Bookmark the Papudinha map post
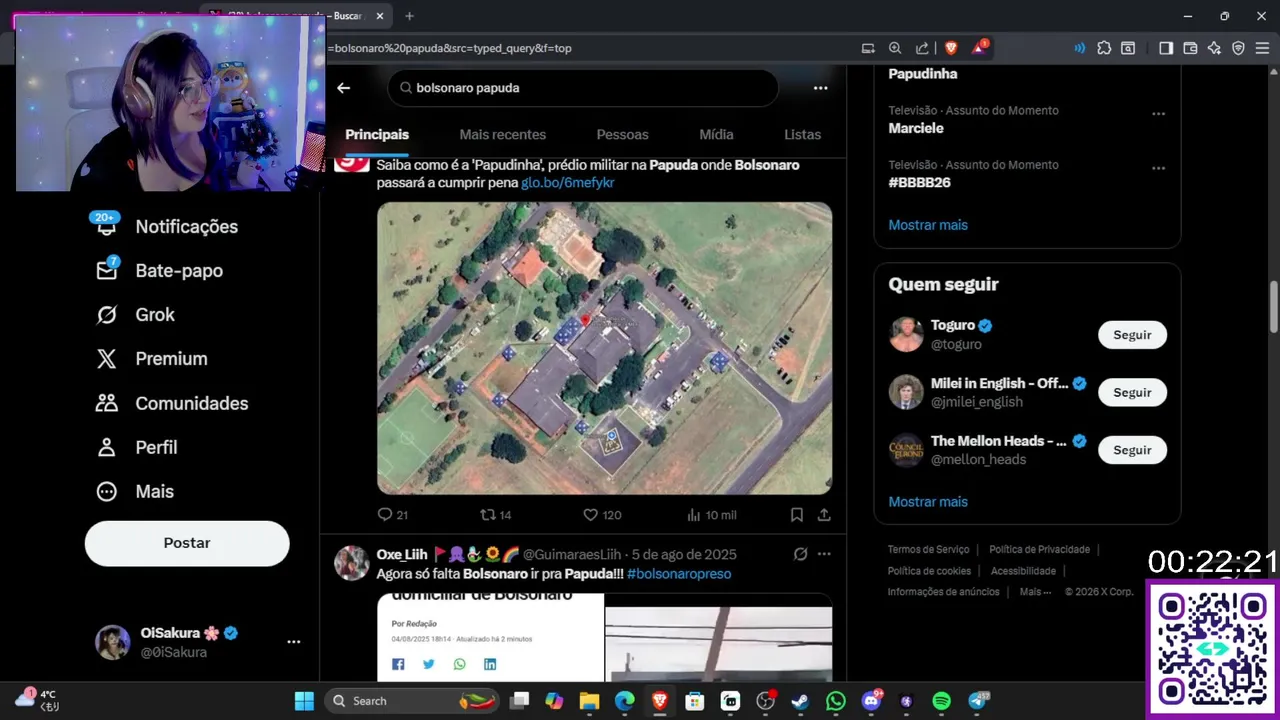 click(797, 515)
